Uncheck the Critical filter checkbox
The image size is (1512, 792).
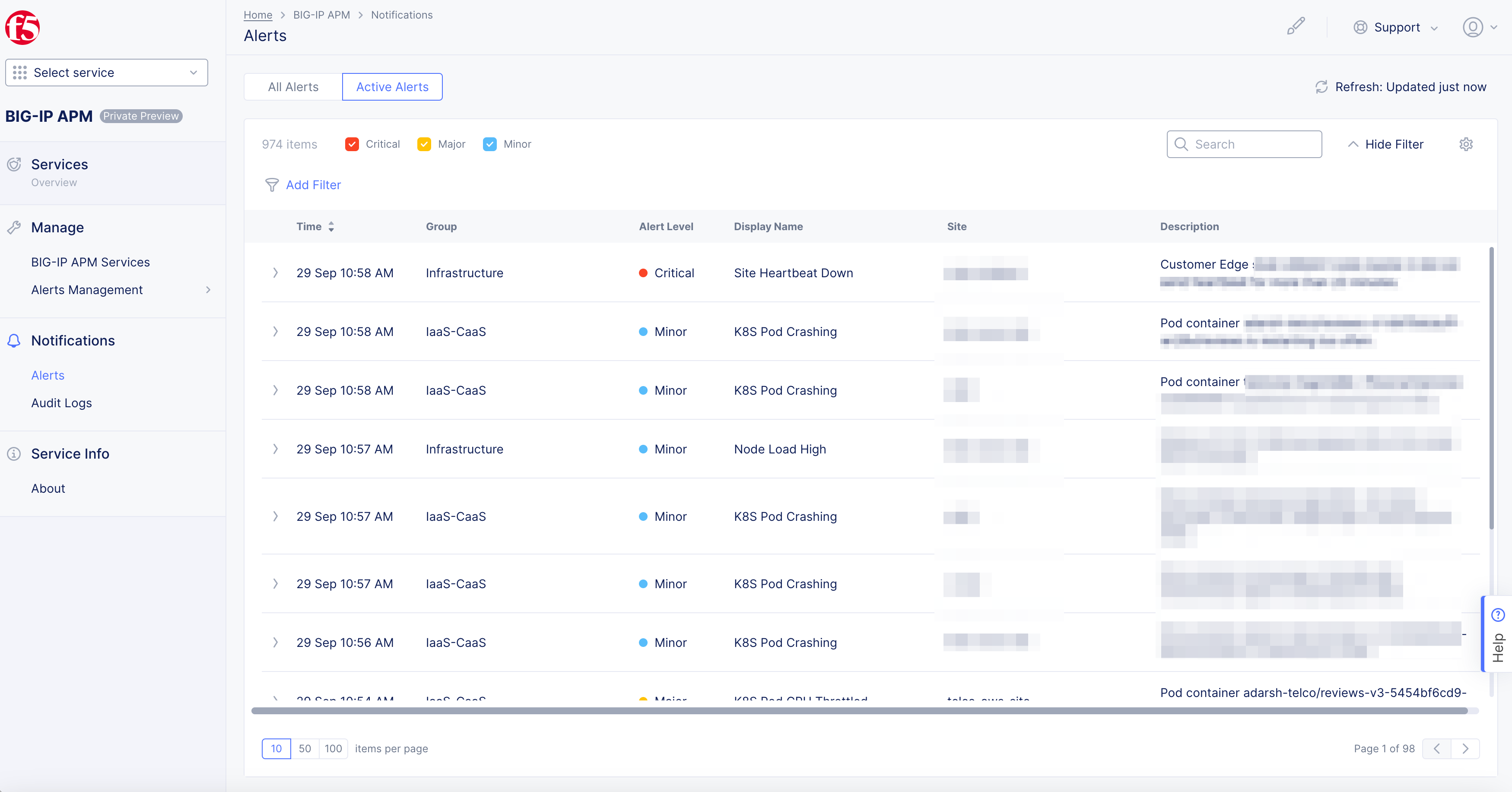[352, 144]
